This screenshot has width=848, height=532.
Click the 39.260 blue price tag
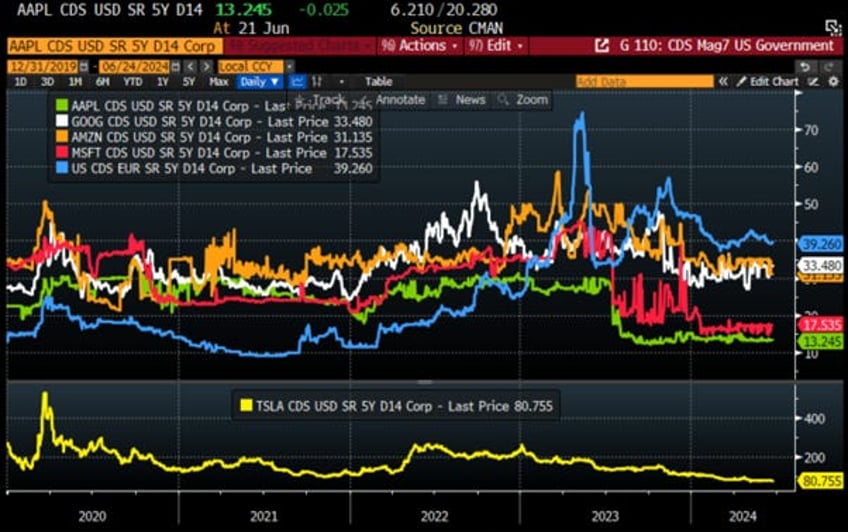pyautogui.click(x=820, y=244)
